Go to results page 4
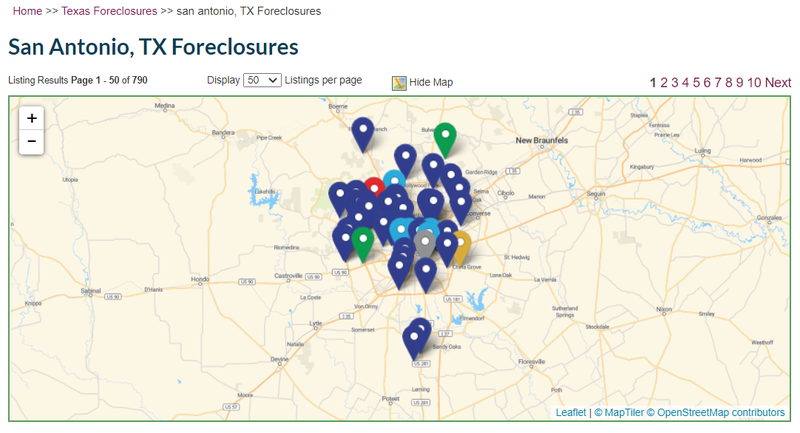The image size is (800, 433). [685, 83]
